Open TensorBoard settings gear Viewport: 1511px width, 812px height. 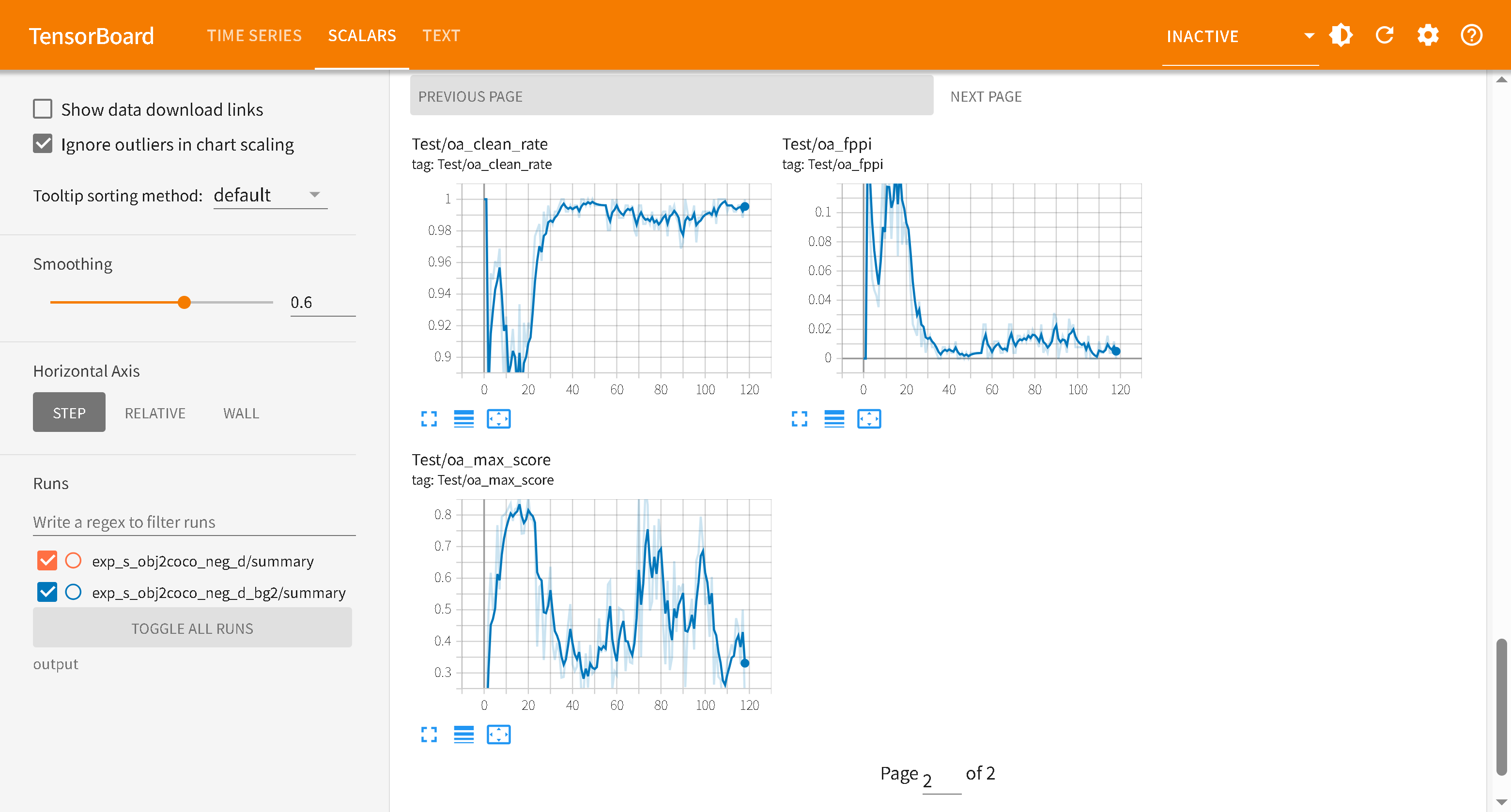(x=1428, y=35)
